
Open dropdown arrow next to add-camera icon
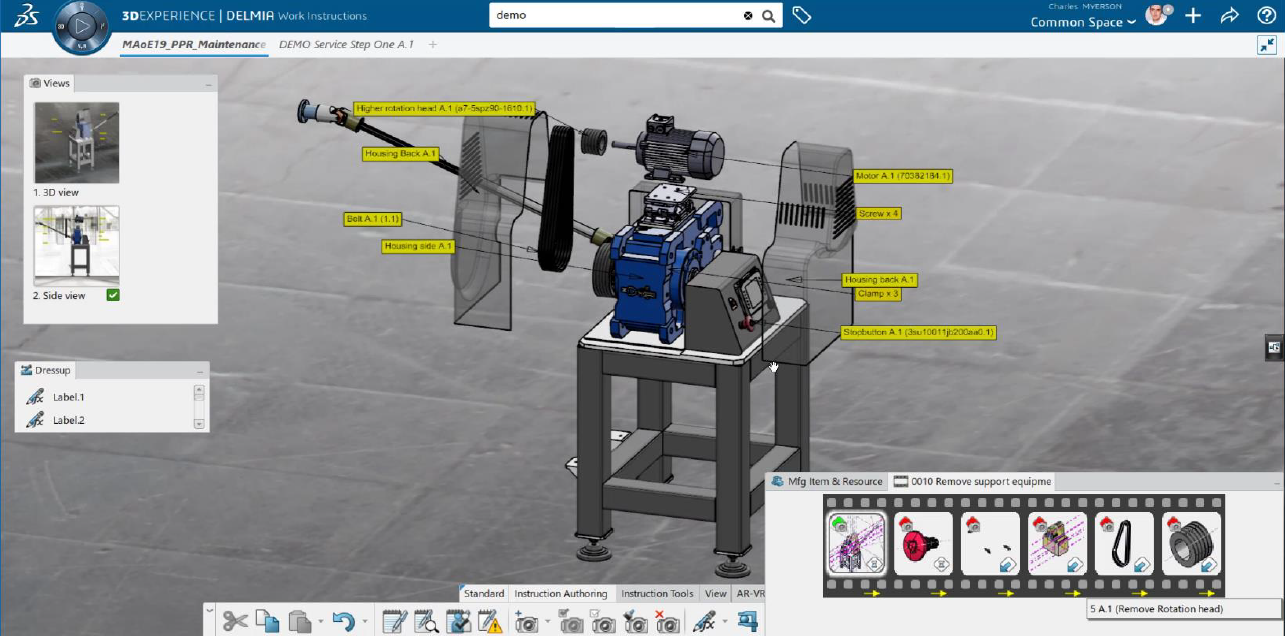coord(548,622)
